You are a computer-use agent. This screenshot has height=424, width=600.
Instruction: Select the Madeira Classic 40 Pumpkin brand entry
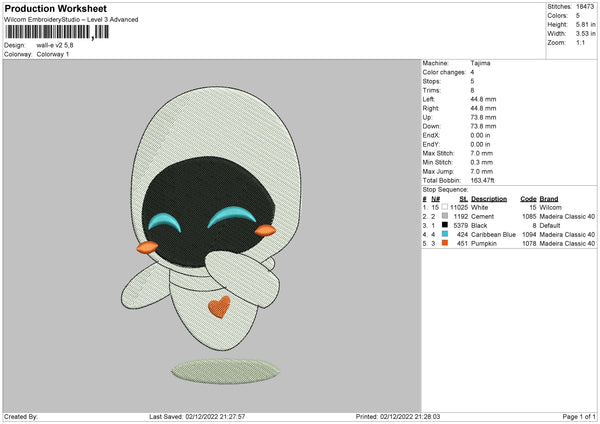click(568, 243)
